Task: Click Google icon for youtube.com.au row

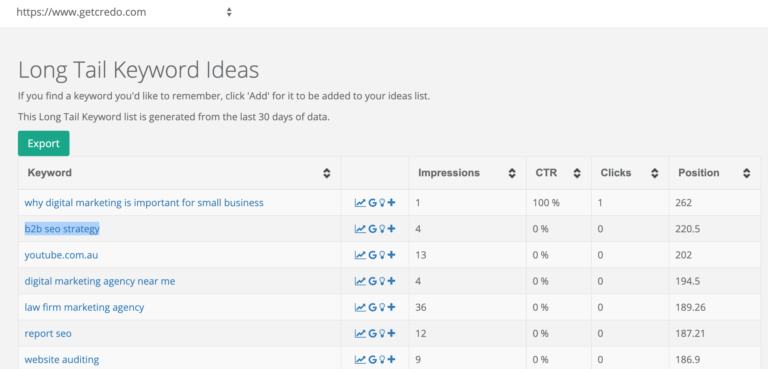Action: pos(372,255)
